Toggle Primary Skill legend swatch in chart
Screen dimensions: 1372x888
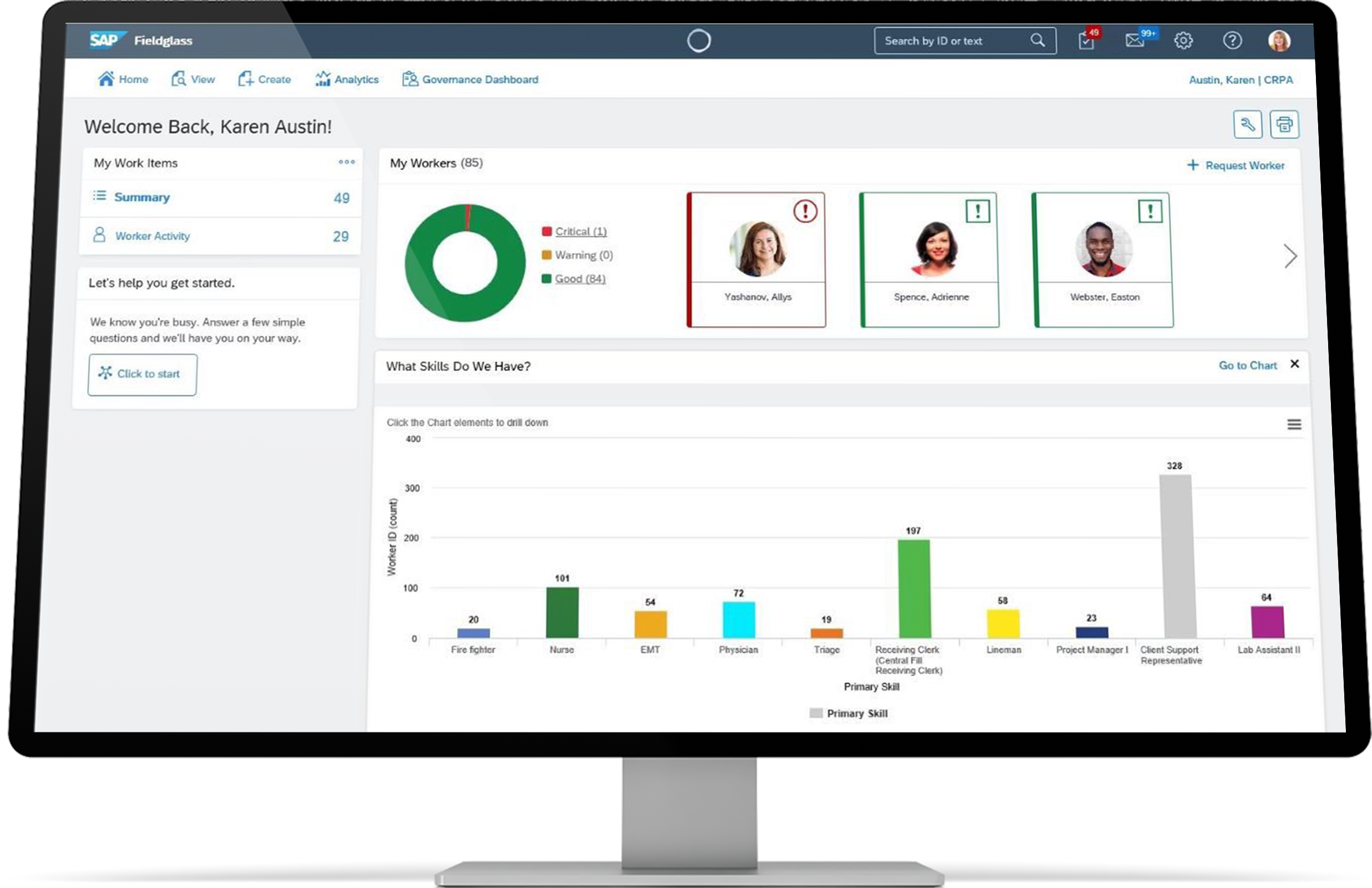(x=815, y=713)
